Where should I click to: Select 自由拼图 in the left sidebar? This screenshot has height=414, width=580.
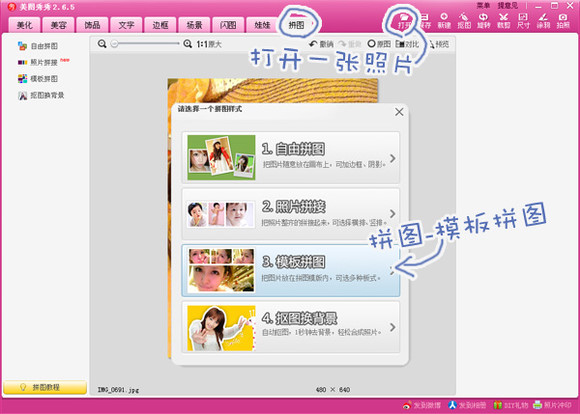pyautogui.click(x=38, y=46)
